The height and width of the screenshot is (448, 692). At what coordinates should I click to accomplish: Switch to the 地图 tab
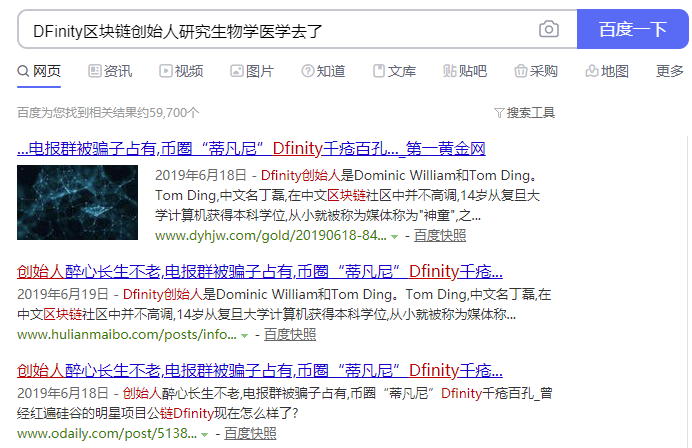[607, 71]
